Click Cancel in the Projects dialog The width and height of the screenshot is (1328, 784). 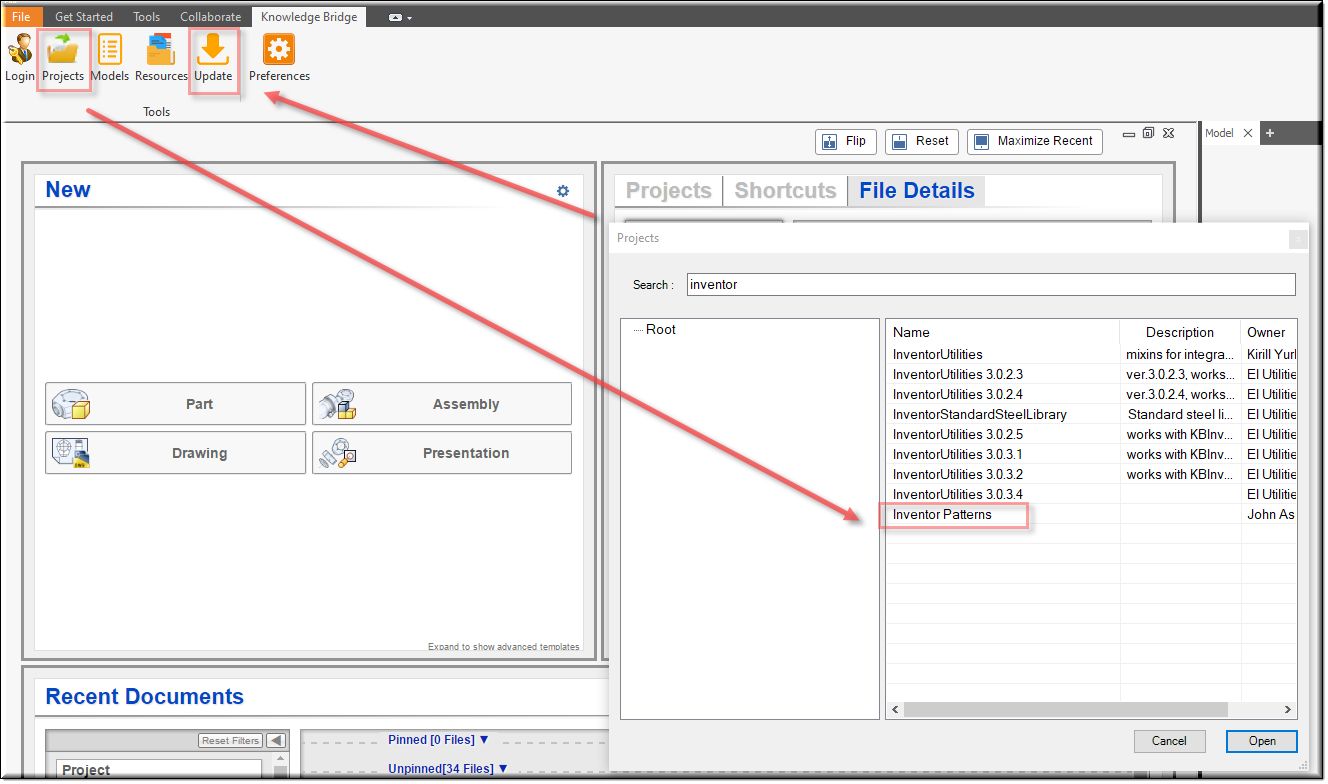[1169, 741]
